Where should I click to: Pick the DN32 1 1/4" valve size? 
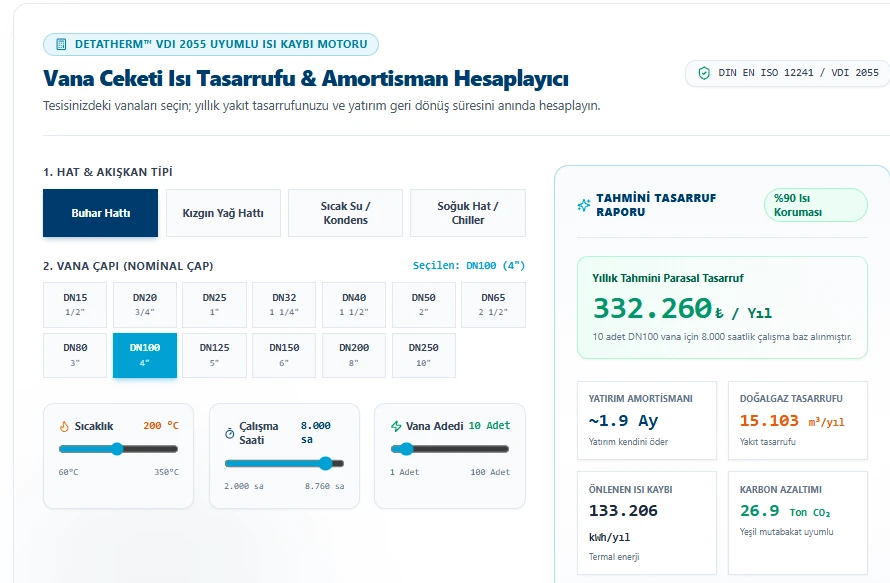[x=284, y=305]
